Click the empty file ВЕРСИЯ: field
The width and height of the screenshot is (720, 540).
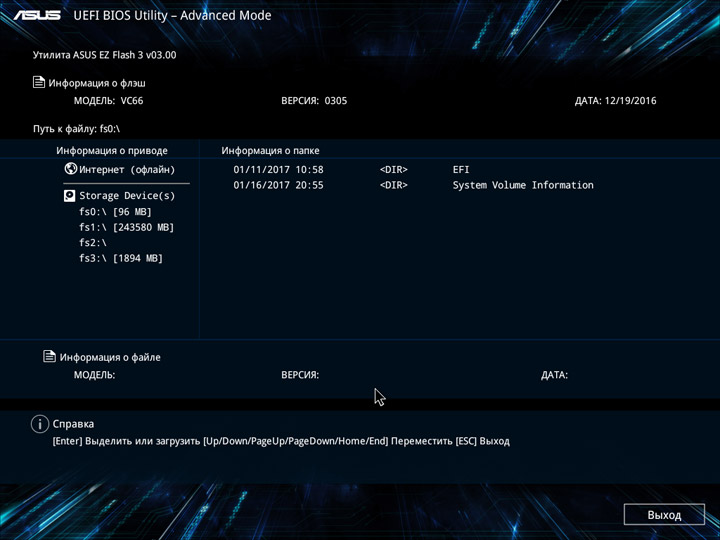coord(300,375)
